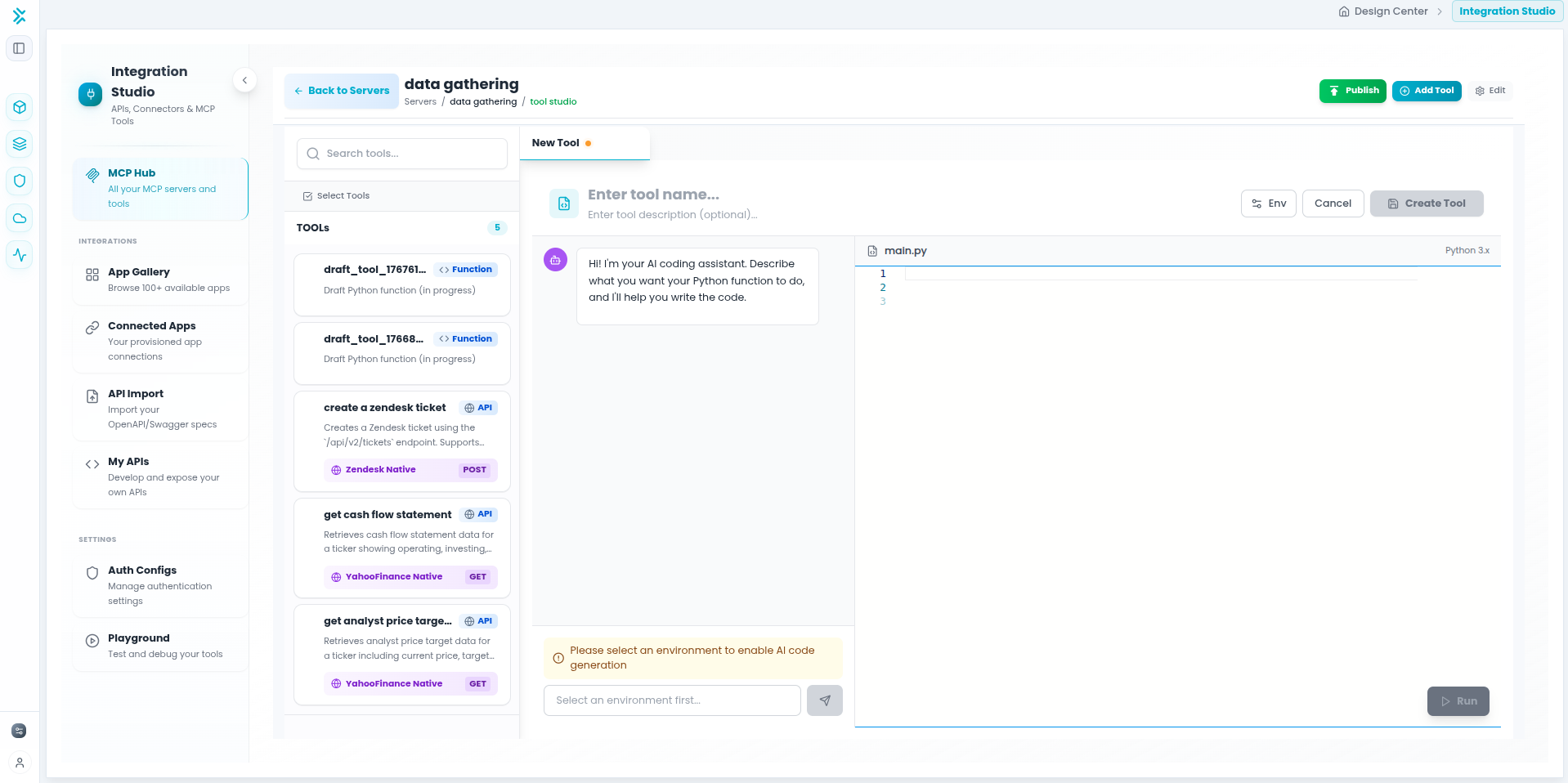Collapse the Integration Studio sidebar chevron
The image size is (1568, 783).
pos(244,80)
